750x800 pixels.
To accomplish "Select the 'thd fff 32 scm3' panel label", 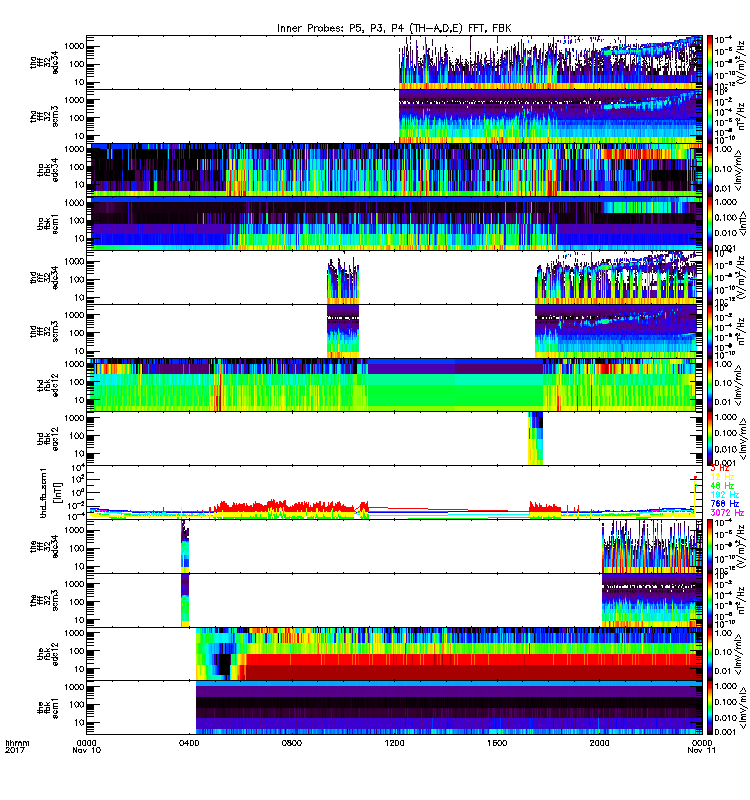I will (x=44, y=331).
